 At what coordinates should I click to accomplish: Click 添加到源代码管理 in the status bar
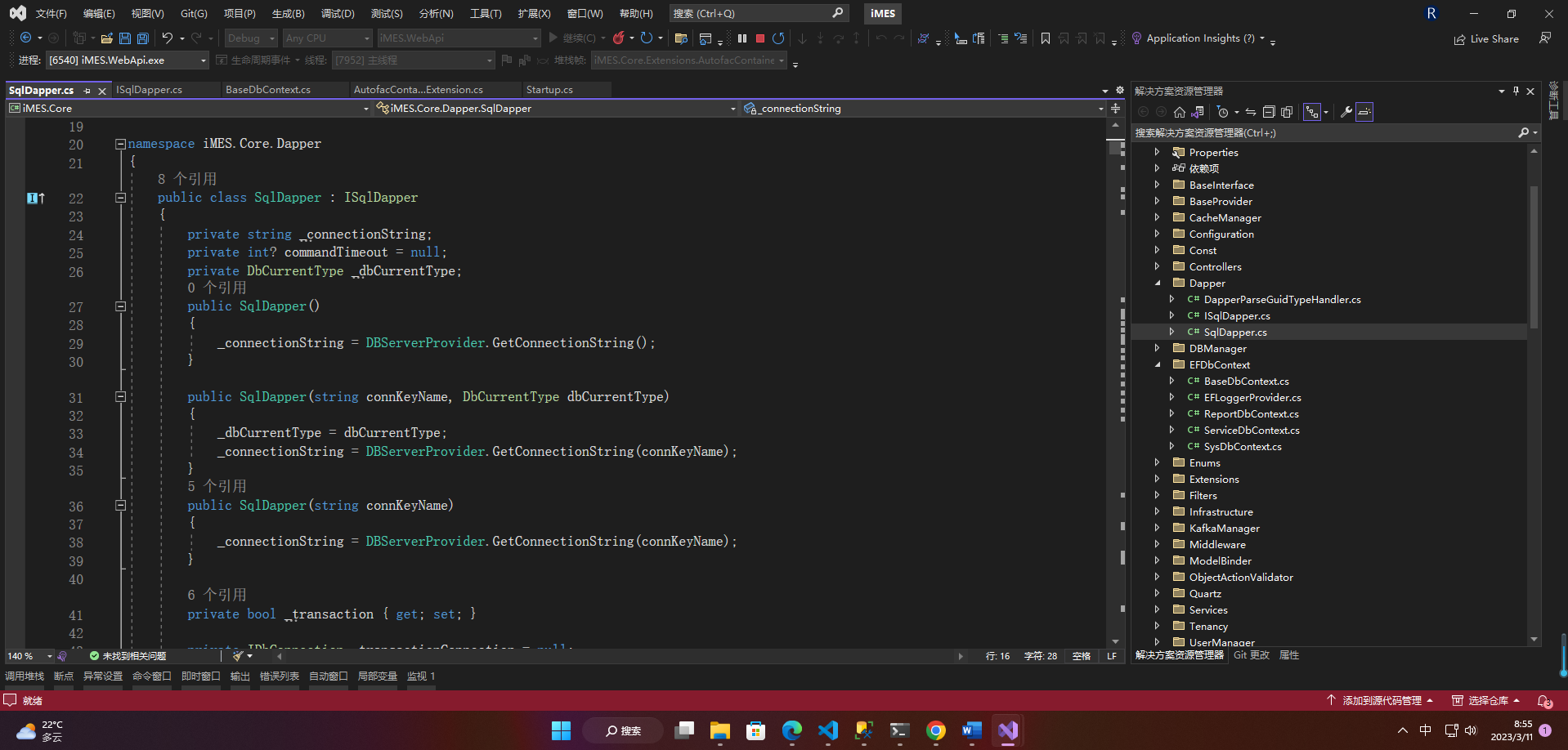tap(1381, 700)
